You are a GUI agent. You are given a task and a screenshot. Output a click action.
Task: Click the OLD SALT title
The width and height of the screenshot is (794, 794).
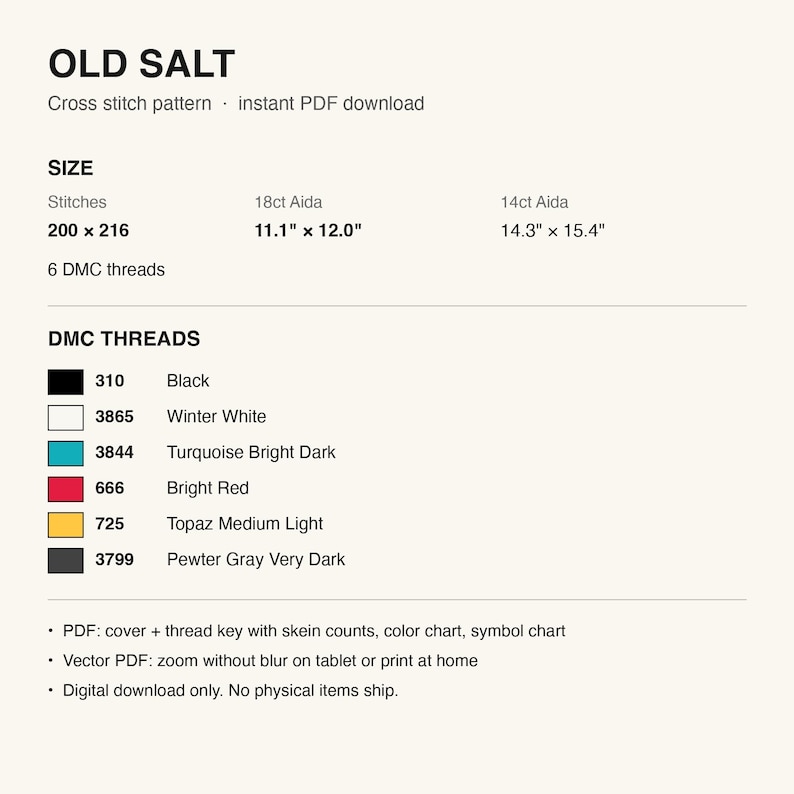[x=141, y=64]
